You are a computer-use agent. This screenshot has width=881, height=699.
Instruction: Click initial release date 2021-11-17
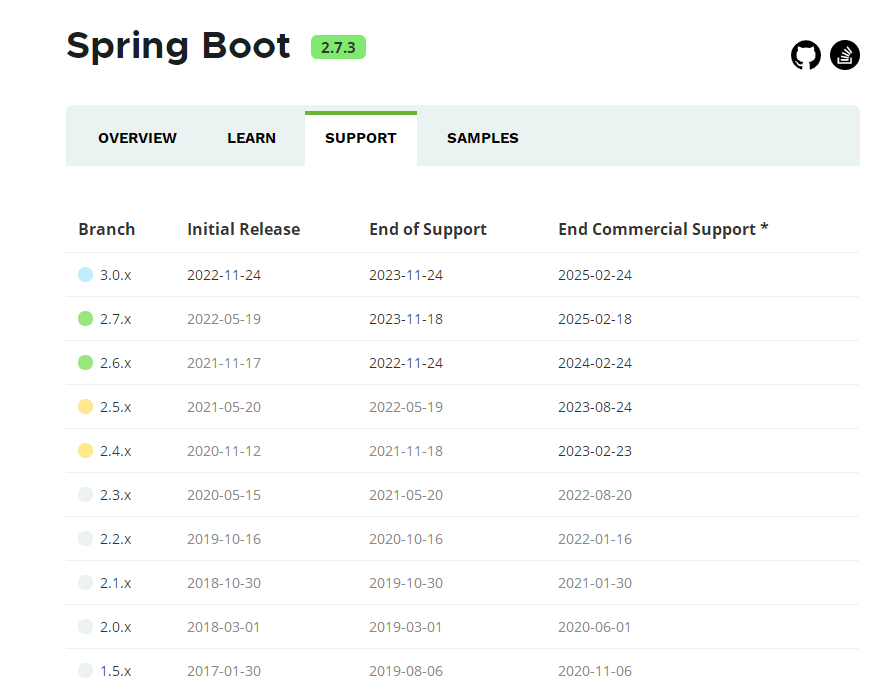[224, 363]
